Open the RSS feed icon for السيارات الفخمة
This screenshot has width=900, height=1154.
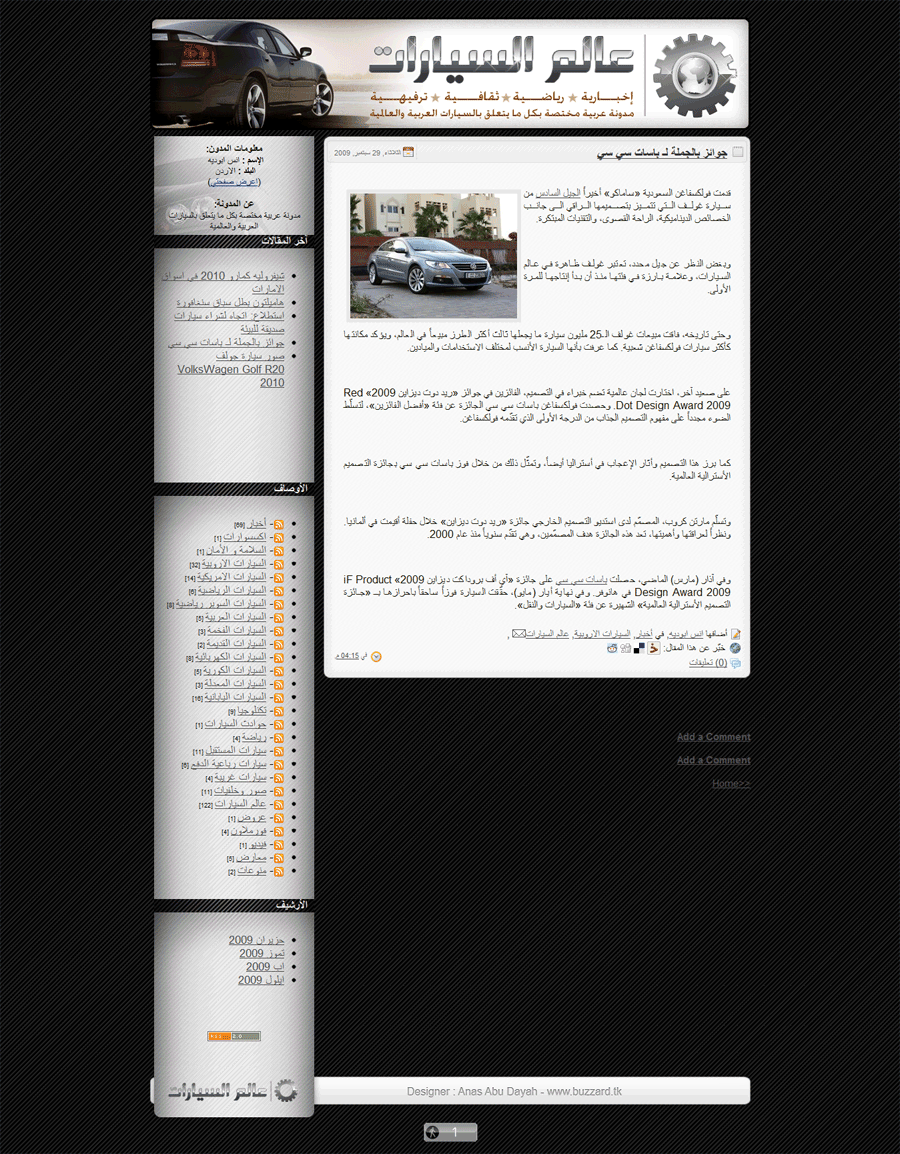pyautogui.click(x=279, y=631)
